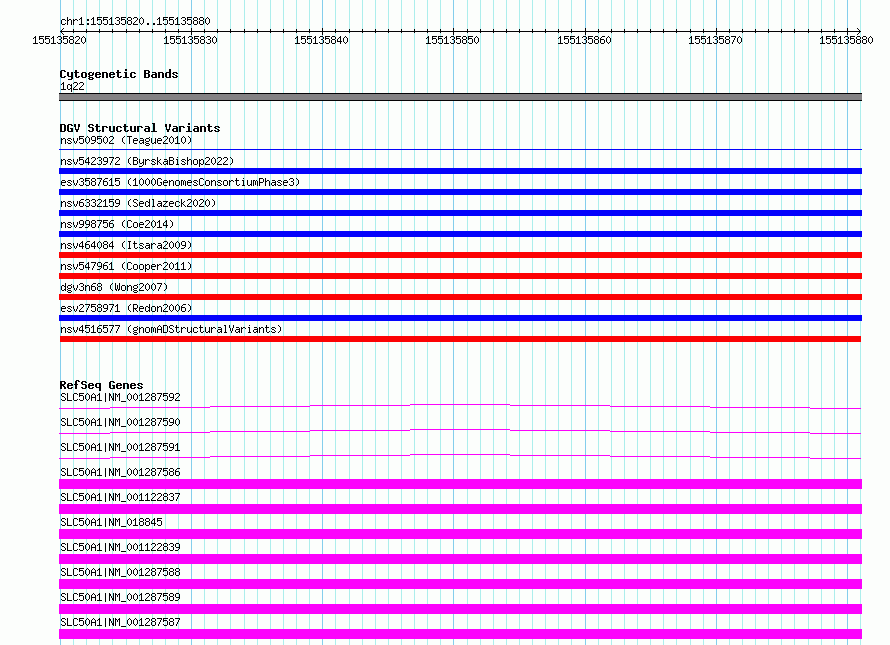Click blue bar under esv3587615
The width and height of the screenshot is (890, 645).
pyautogui.click(x=460, y=192)
